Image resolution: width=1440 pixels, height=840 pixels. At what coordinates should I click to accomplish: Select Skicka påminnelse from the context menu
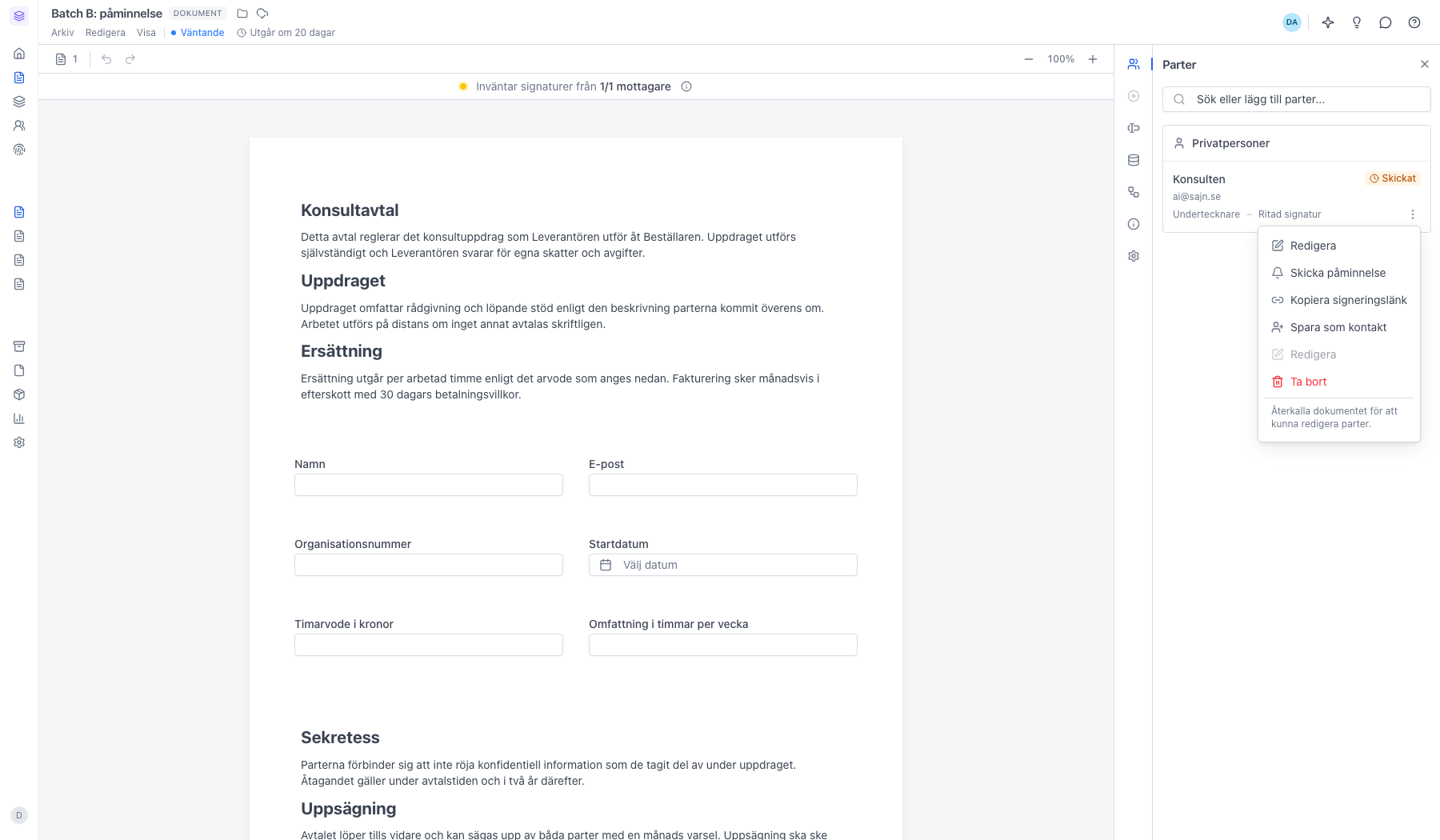tap(1339, 273)
